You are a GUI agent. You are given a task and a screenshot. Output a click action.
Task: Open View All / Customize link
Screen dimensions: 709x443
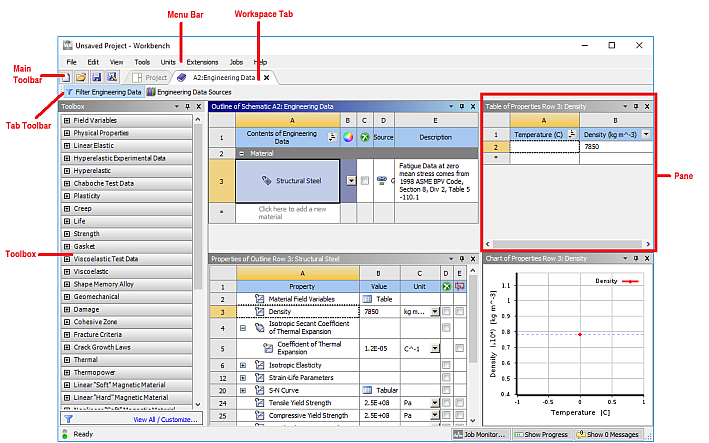(165, 419)
